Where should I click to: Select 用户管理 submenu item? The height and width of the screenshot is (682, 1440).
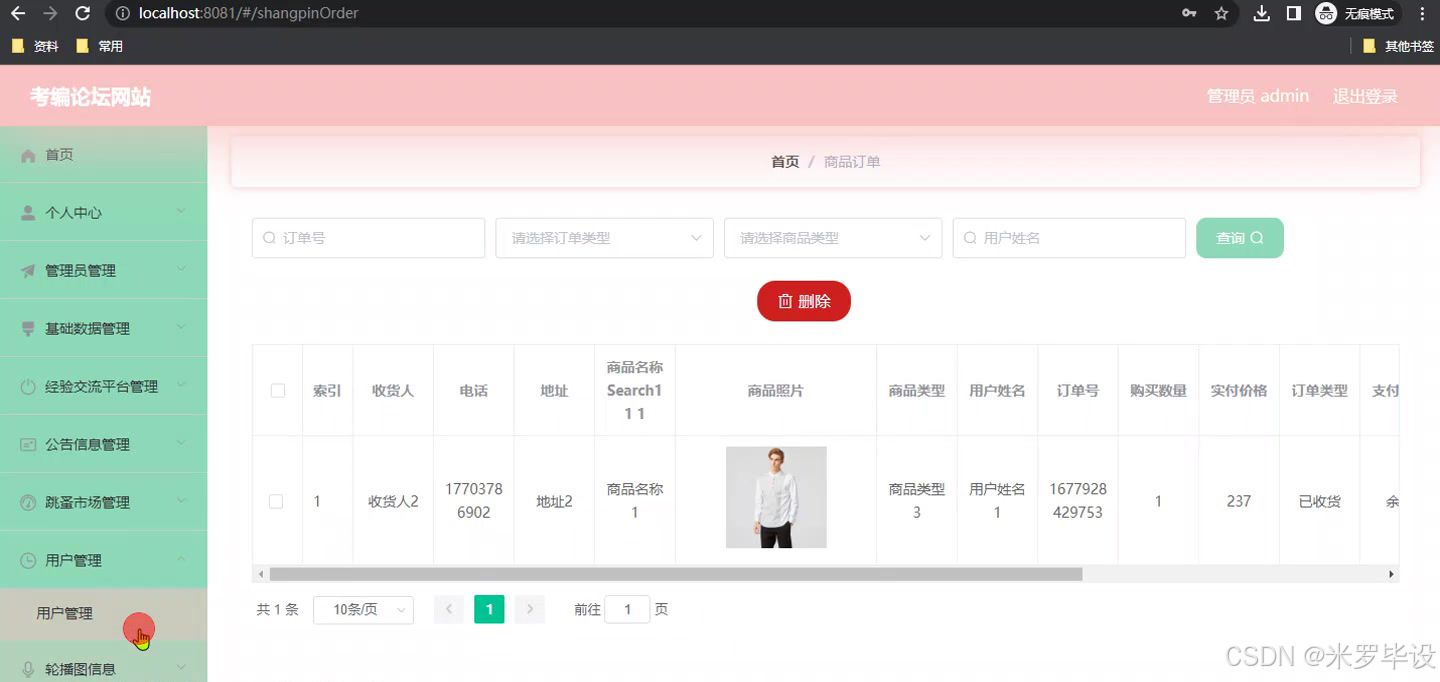(x=64, y=614)
